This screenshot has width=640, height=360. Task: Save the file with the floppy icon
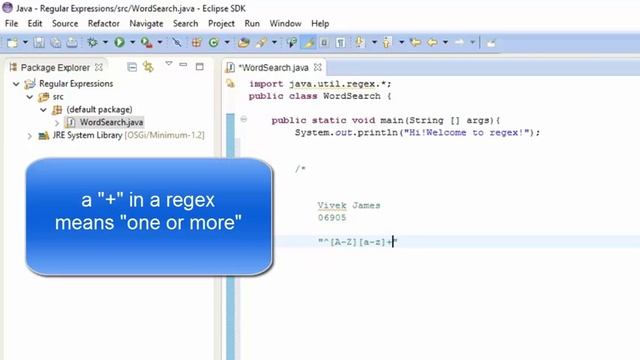(39, 42)
